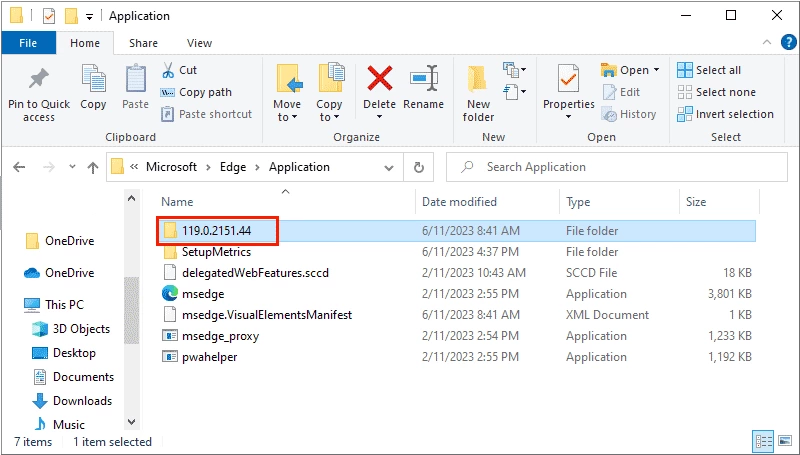Click the red Delete X icon
Viewport: 800px width, 455px height.
(x=380, y=80)
